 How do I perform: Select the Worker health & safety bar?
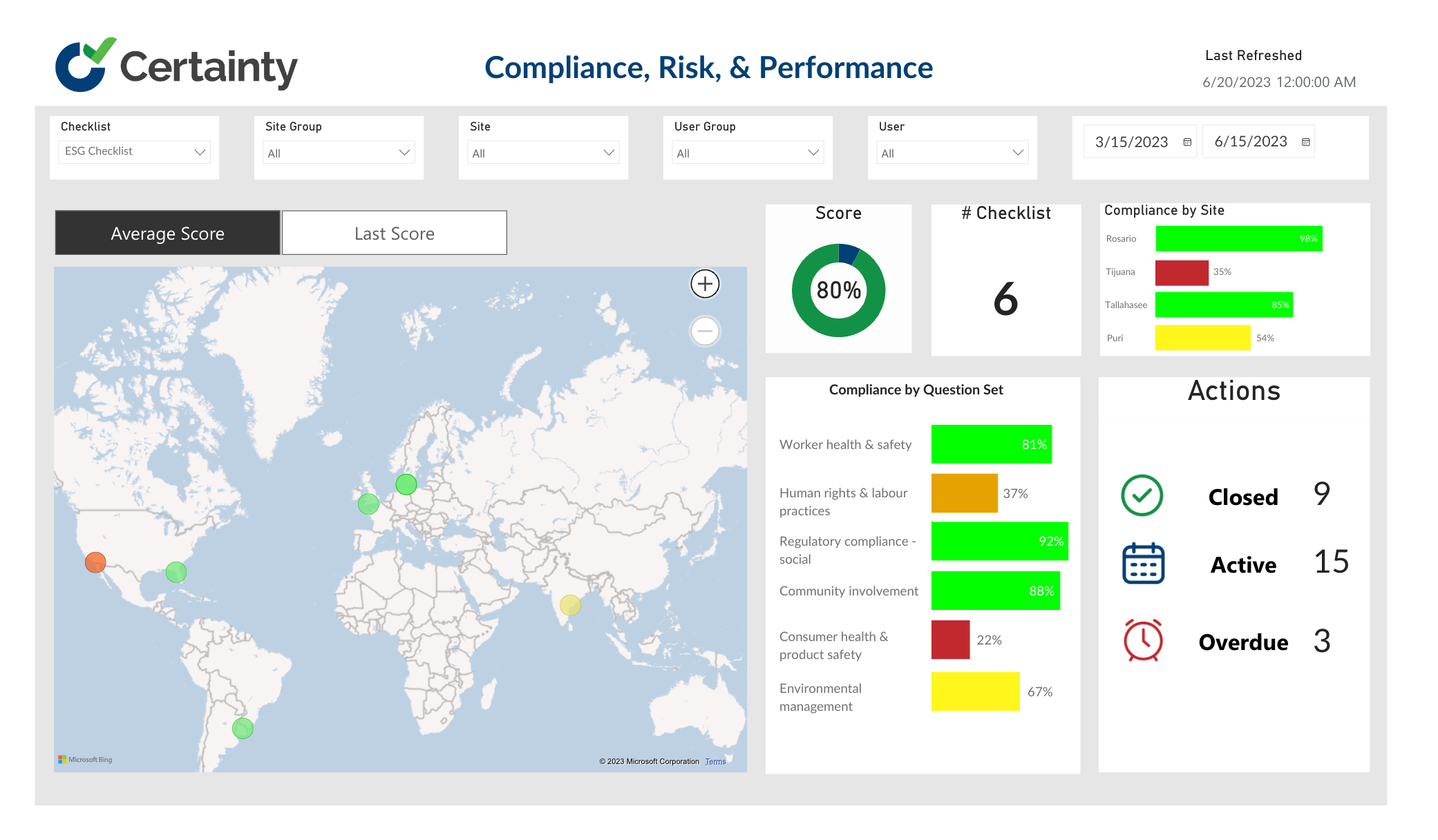coord(991,444)
